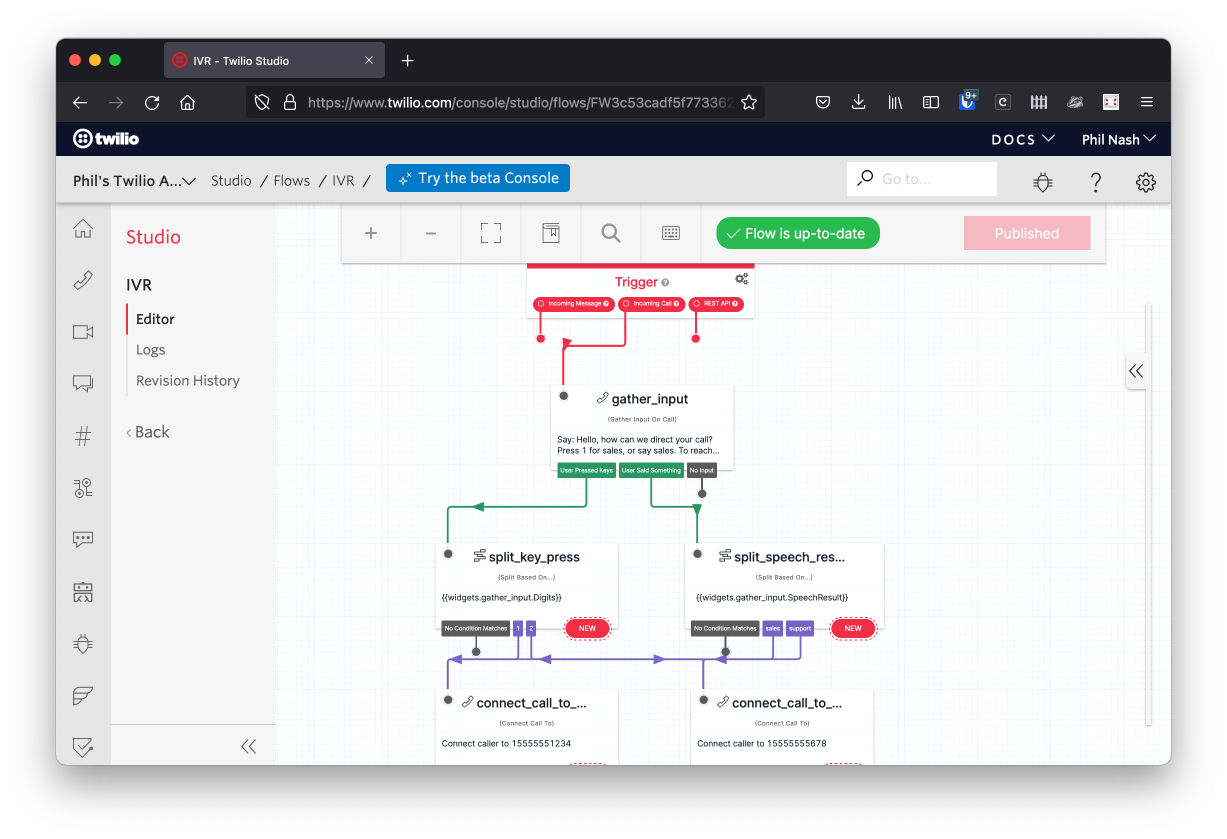
Task: Show the keyboard shortcuts icon
Action: [671, 233]
